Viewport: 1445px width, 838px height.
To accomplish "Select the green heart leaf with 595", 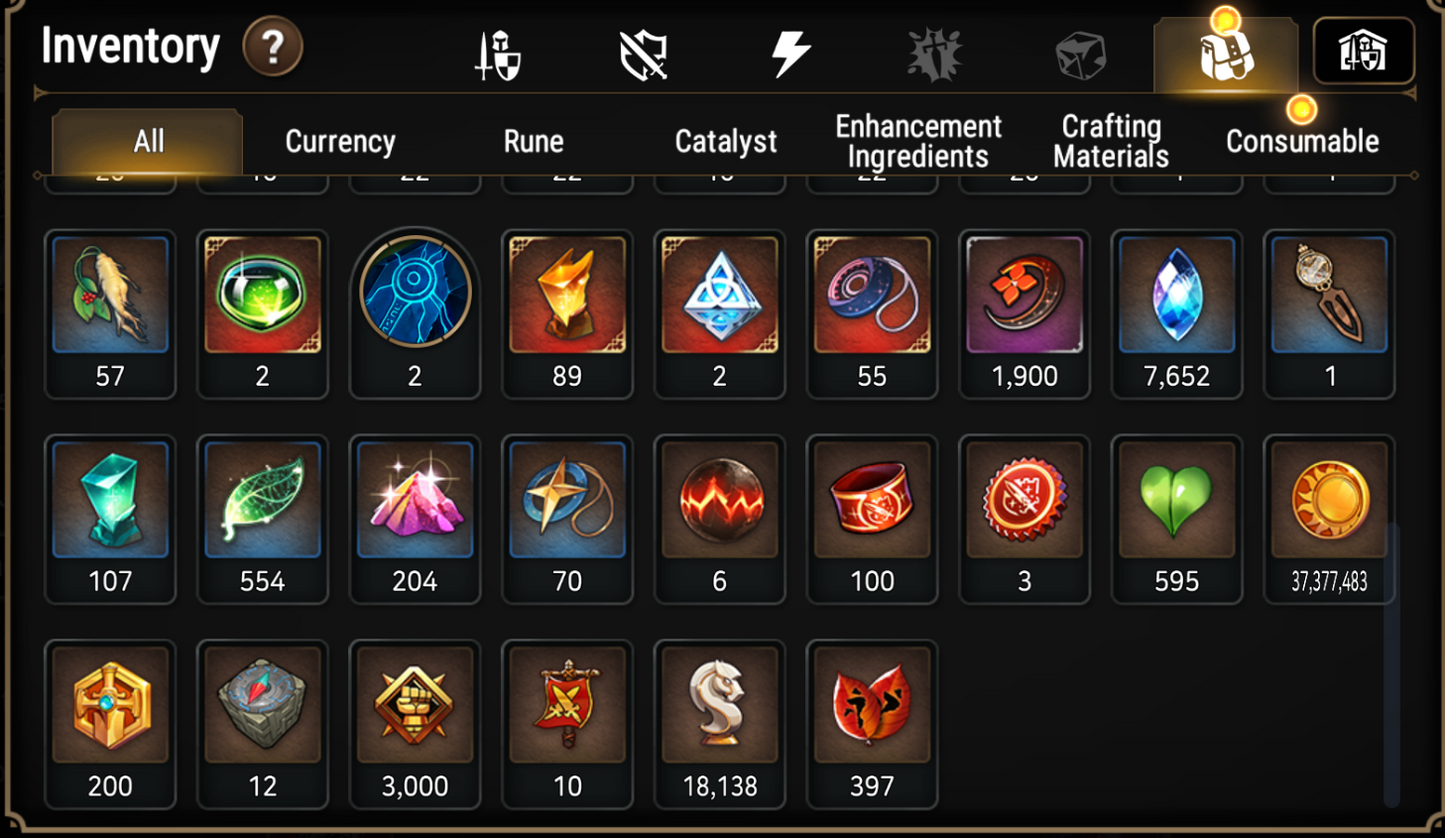I will click(1177, 519).
